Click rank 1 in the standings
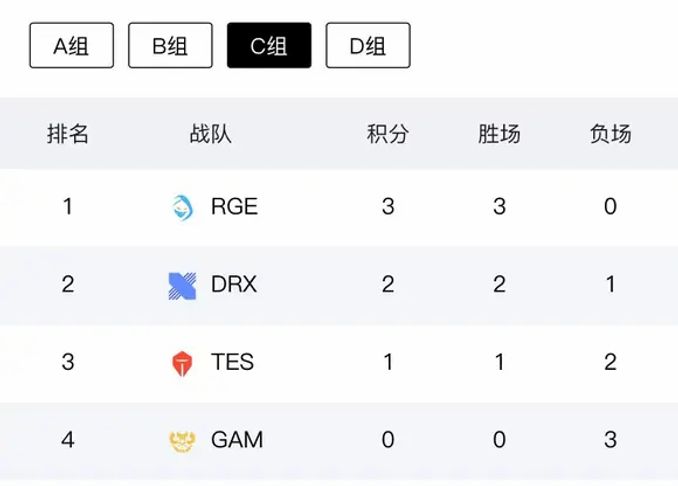 [x=68, y=207]
